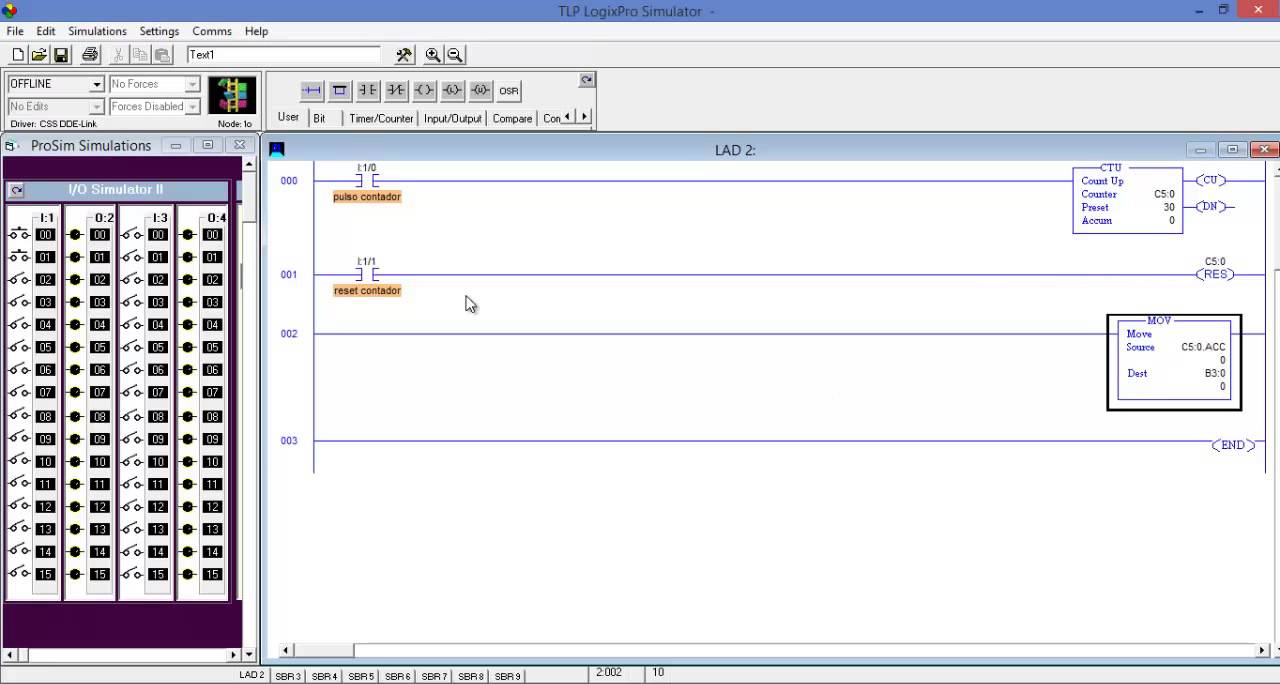Open the Edit menu
This screenshot has width=1280, height=684.
[x=46, y=31]
